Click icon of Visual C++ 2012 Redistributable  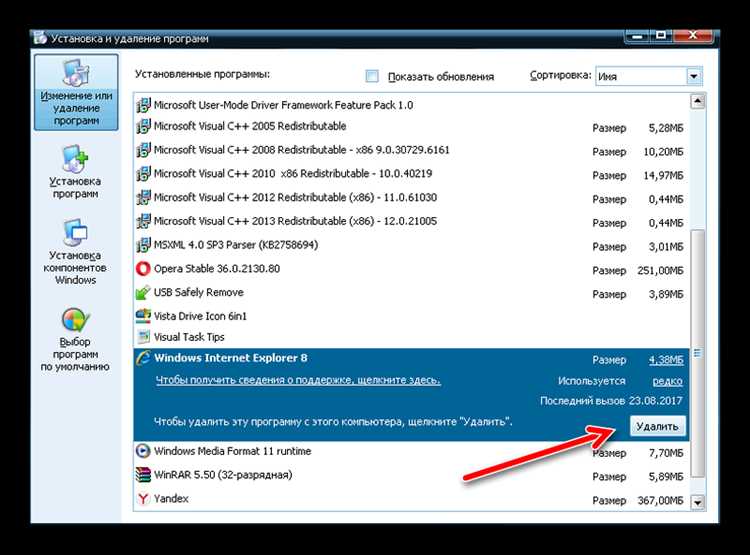[x=143, y=197]
